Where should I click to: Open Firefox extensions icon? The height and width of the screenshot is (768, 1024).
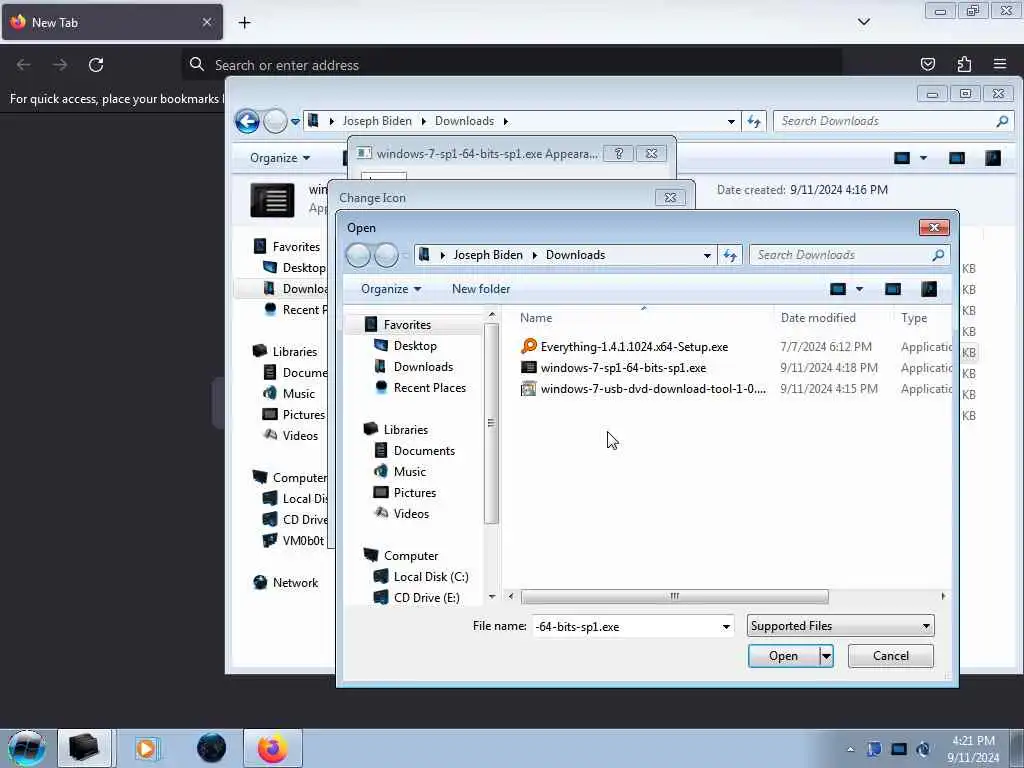(964, 64)
